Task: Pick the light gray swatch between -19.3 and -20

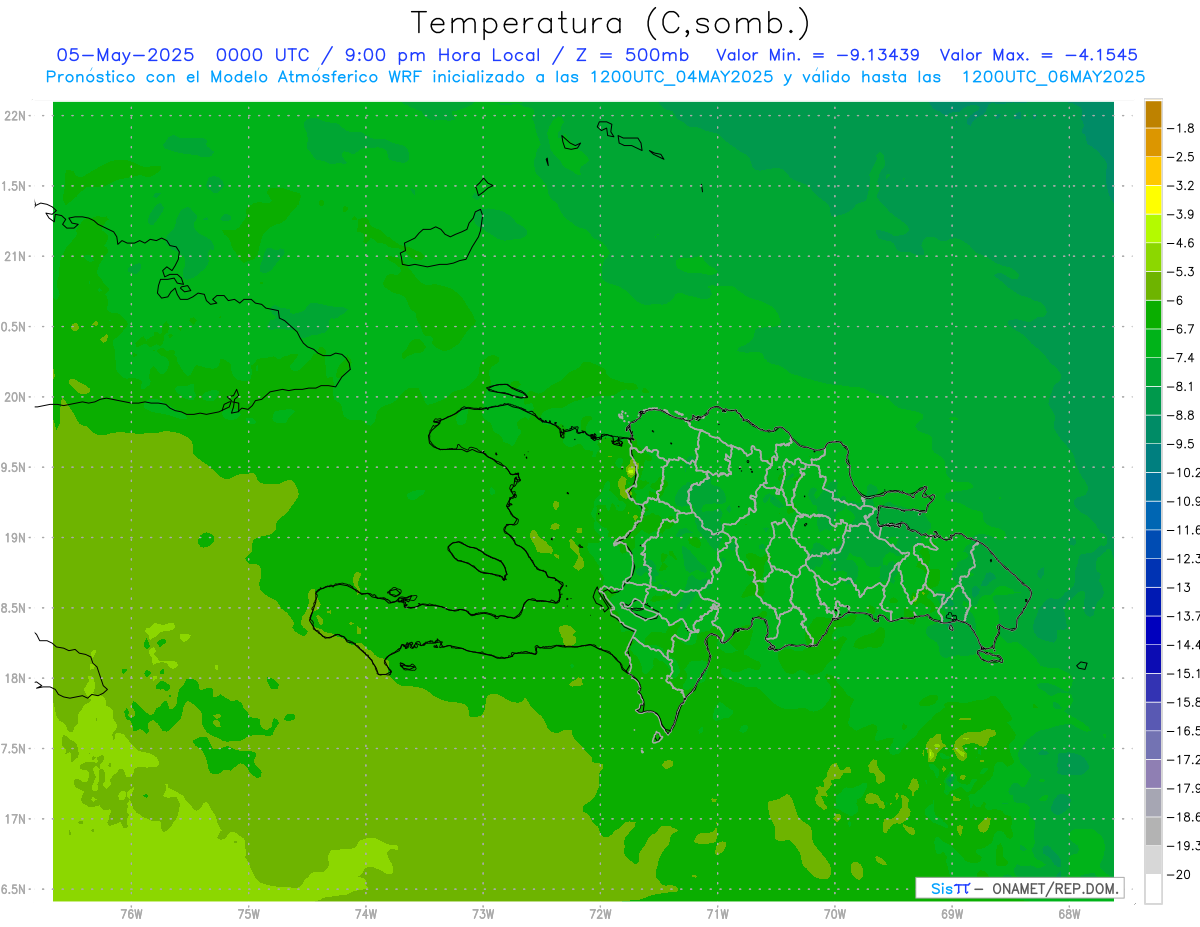Action: pyautogui.click(x=1153, y=860)
